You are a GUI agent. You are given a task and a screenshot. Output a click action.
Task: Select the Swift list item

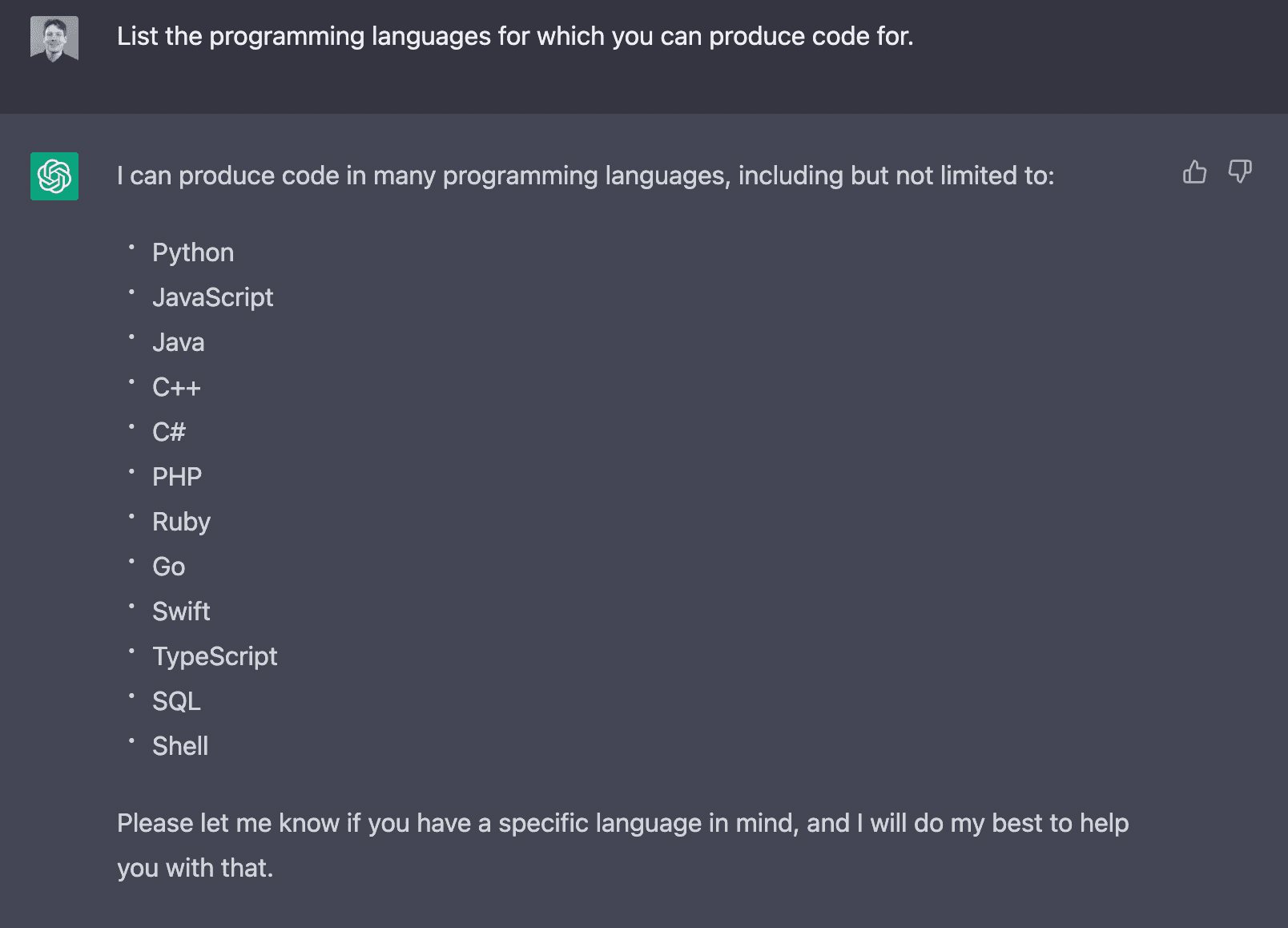click(x=182, y=611)
